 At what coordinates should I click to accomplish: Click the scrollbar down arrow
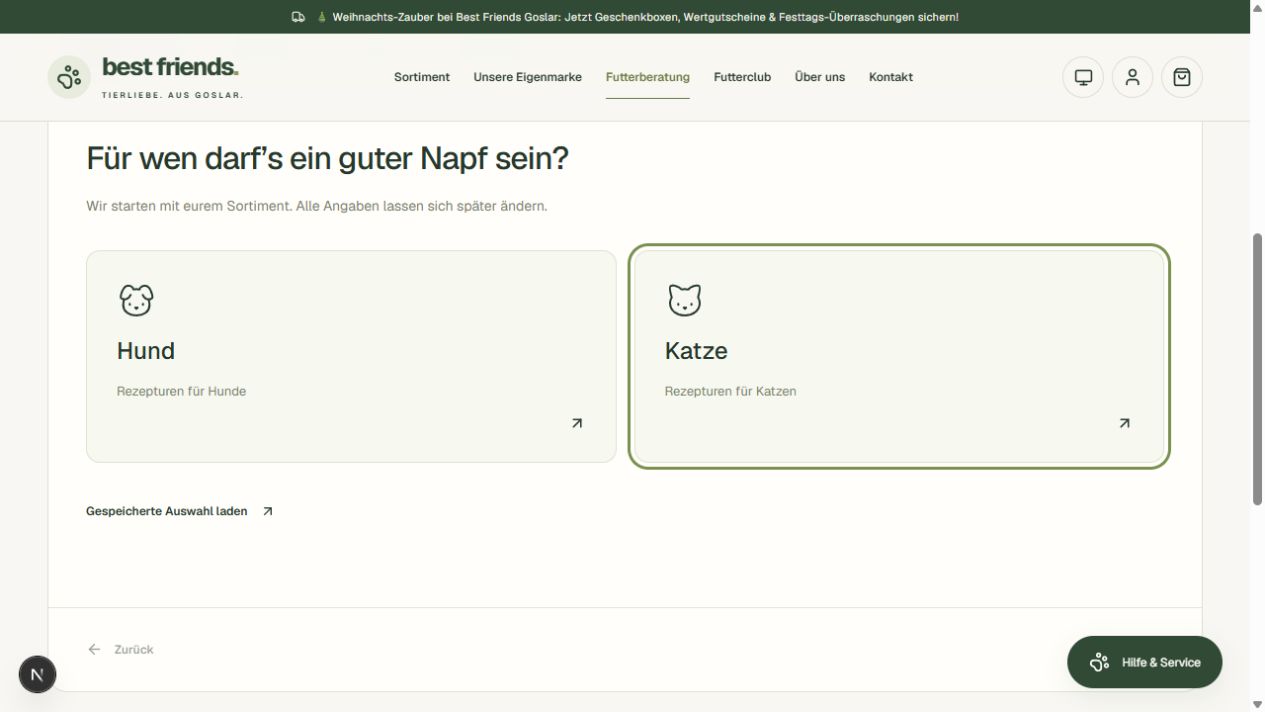pyautogui.click(x=1257, y=705)
